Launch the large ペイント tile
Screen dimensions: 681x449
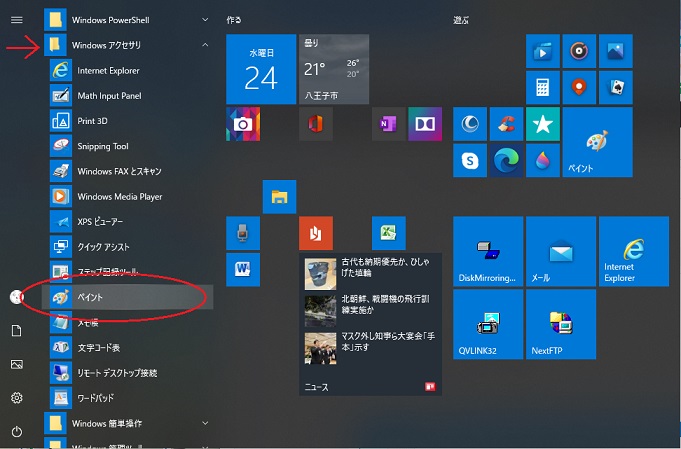(x=598, y=142)
